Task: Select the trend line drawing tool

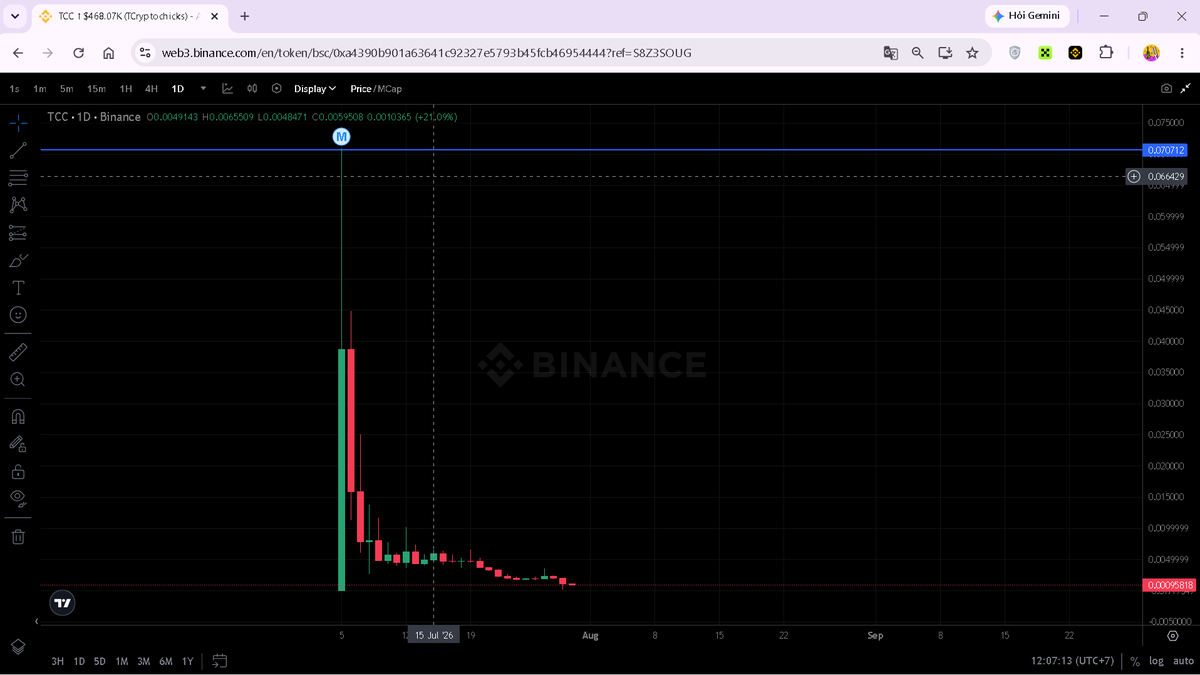Action: (18, 151)
